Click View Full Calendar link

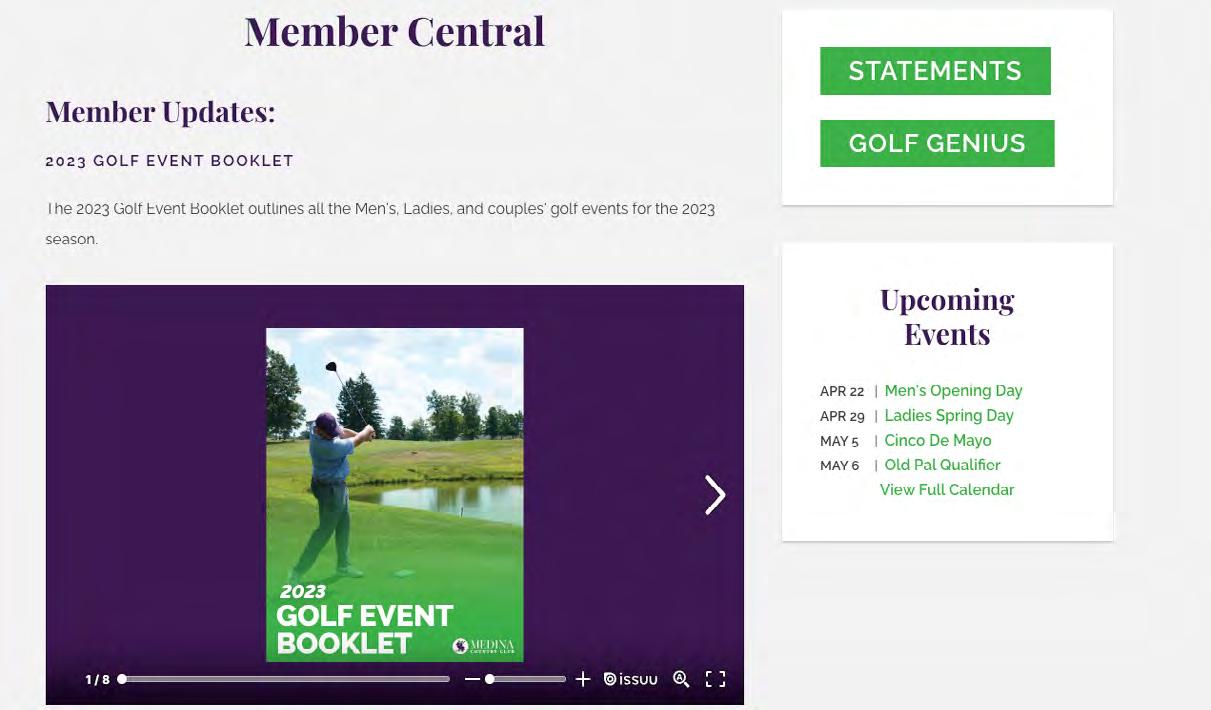[946, 490]
